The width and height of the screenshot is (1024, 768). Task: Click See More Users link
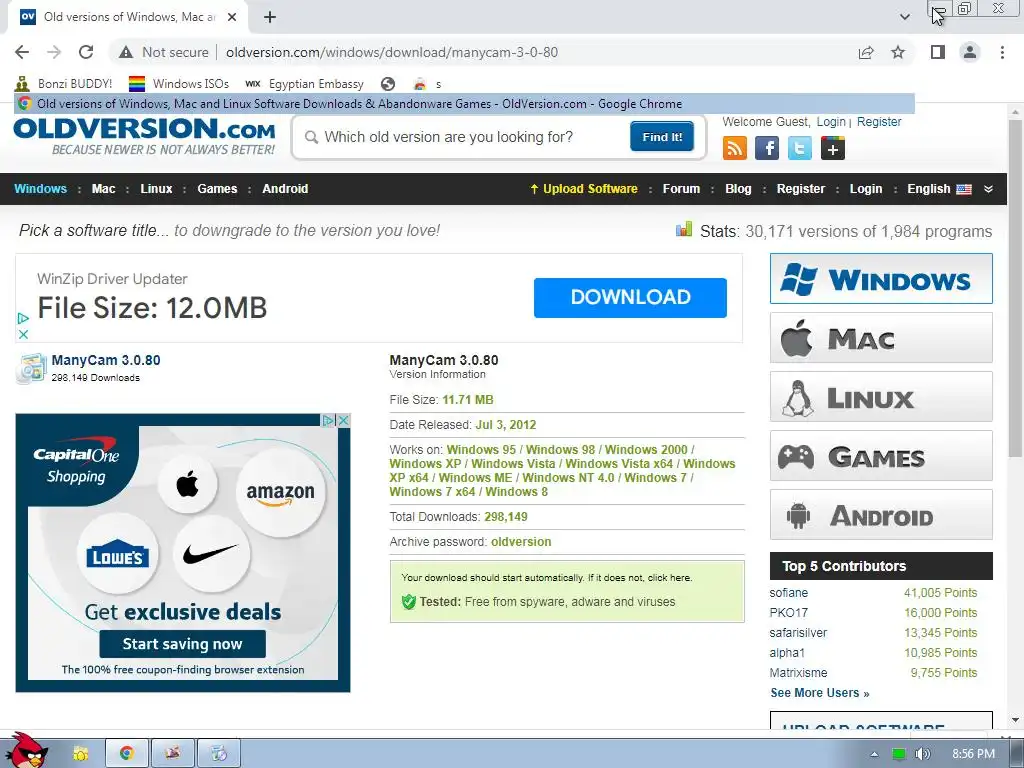tap(820, 693)
